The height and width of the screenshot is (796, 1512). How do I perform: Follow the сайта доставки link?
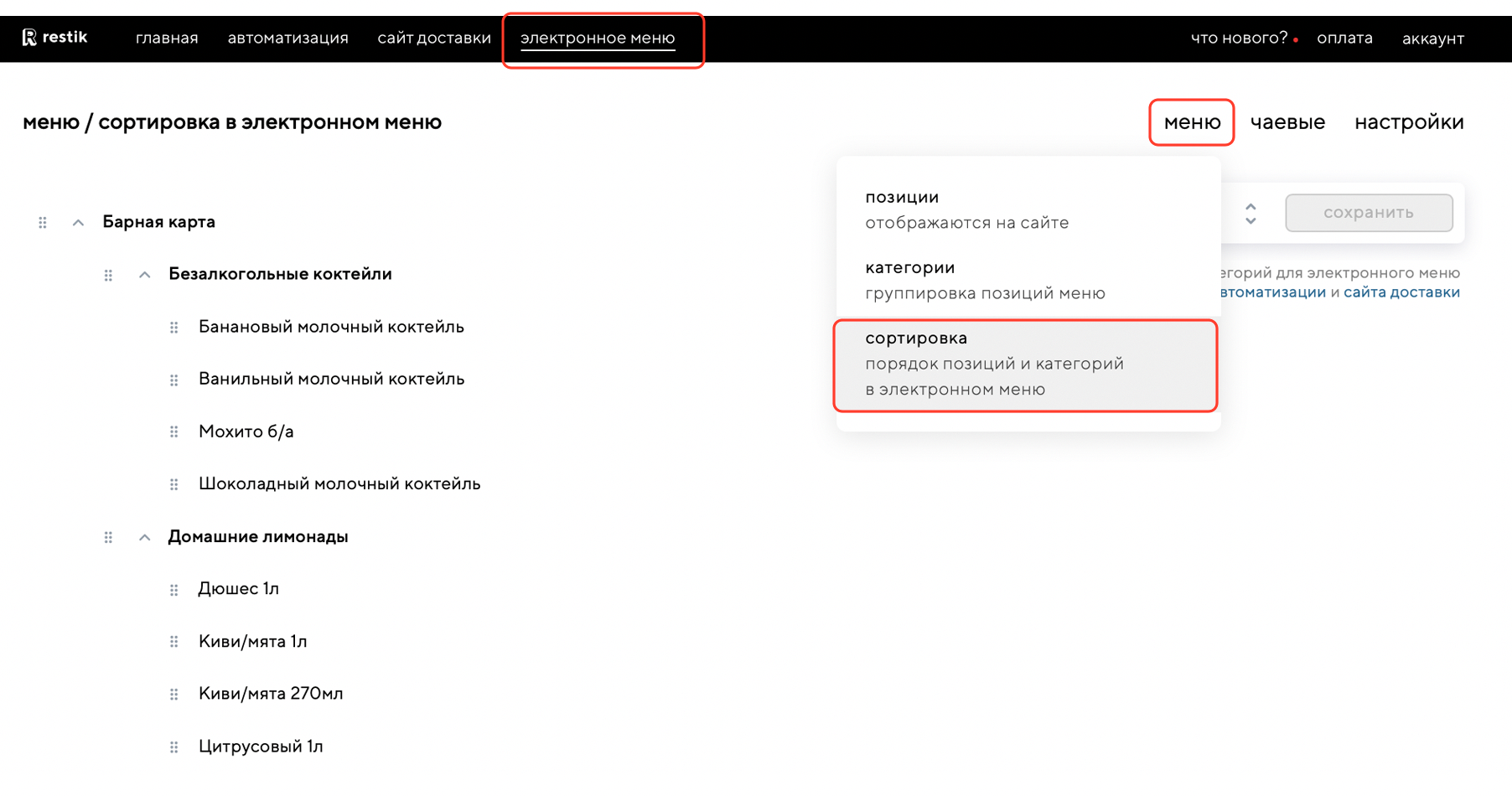tap(1401, 292)
